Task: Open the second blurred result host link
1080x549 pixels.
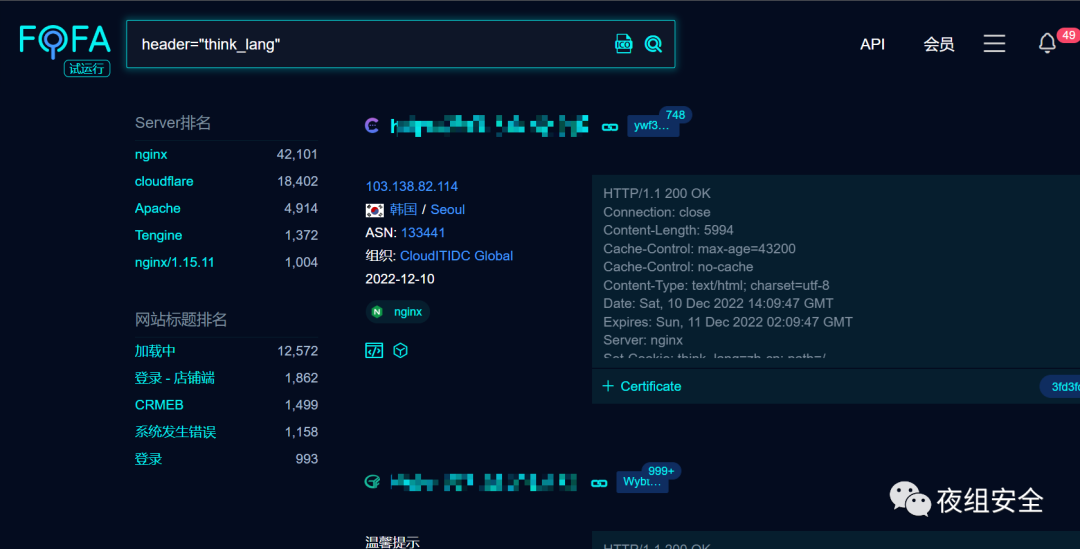Action: click(484, 481)
